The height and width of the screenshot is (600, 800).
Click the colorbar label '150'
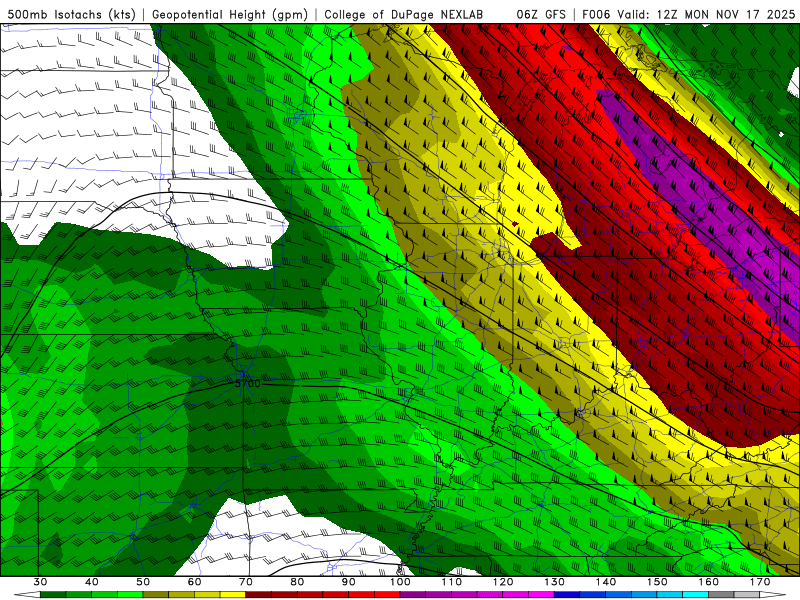coord(657,582)
